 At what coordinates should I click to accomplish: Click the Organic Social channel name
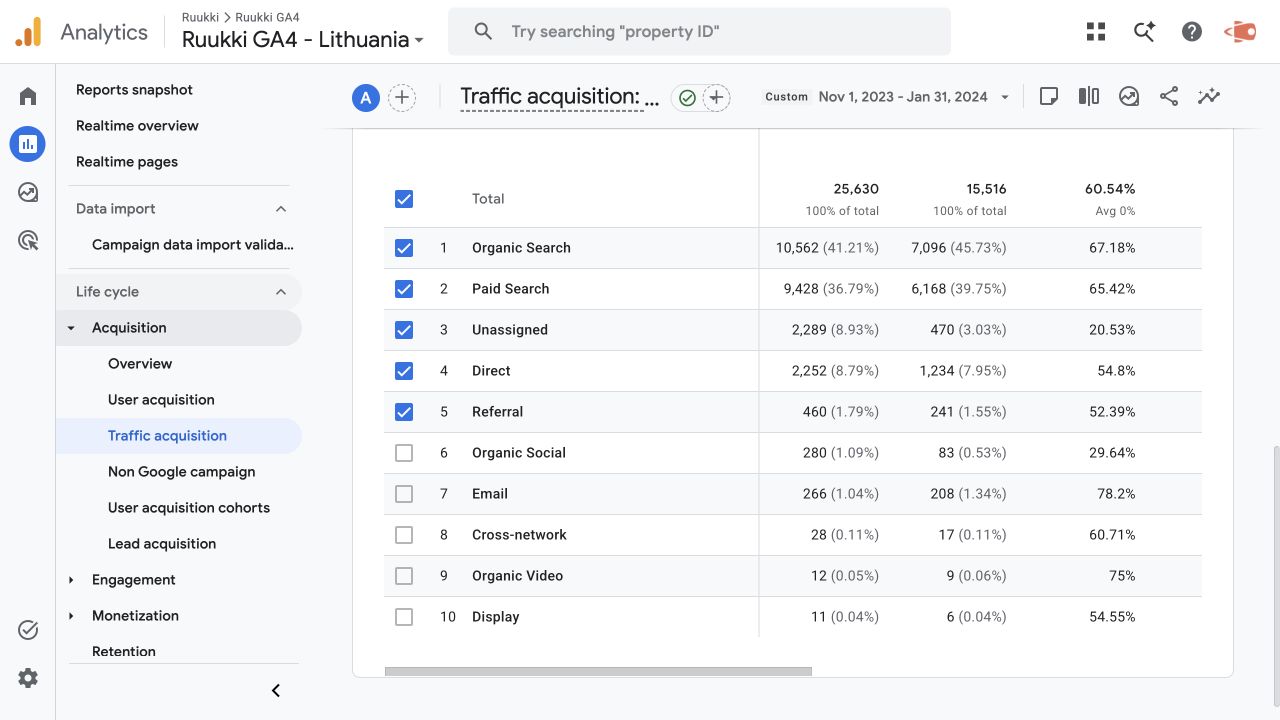click(519, 453)
